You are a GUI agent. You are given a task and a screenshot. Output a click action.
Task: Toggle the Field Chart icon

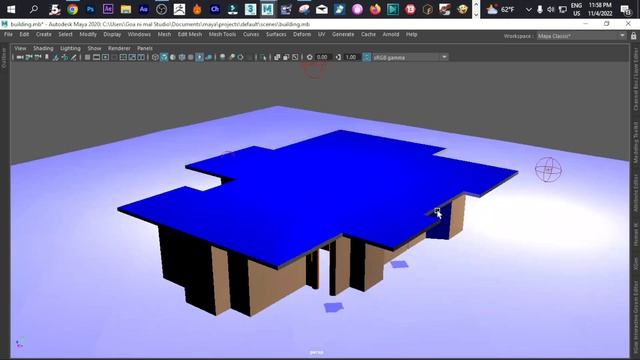click(x=123, y=58)
